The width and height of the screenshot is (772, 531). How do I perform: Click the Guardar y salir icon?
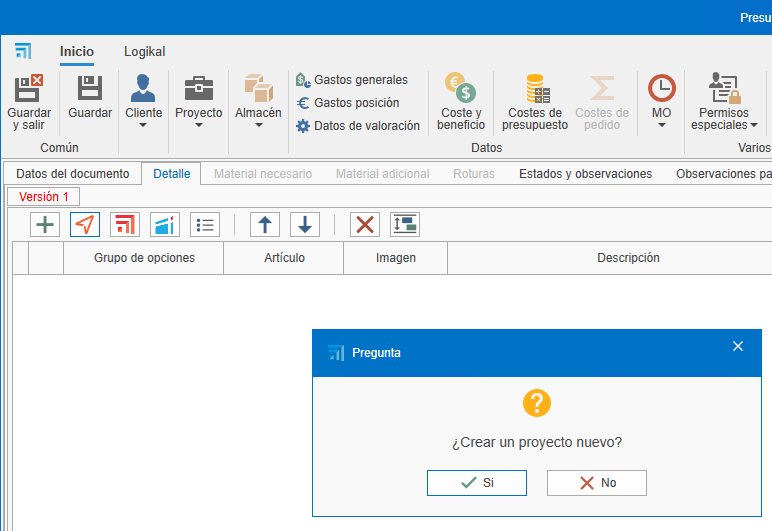29,88
